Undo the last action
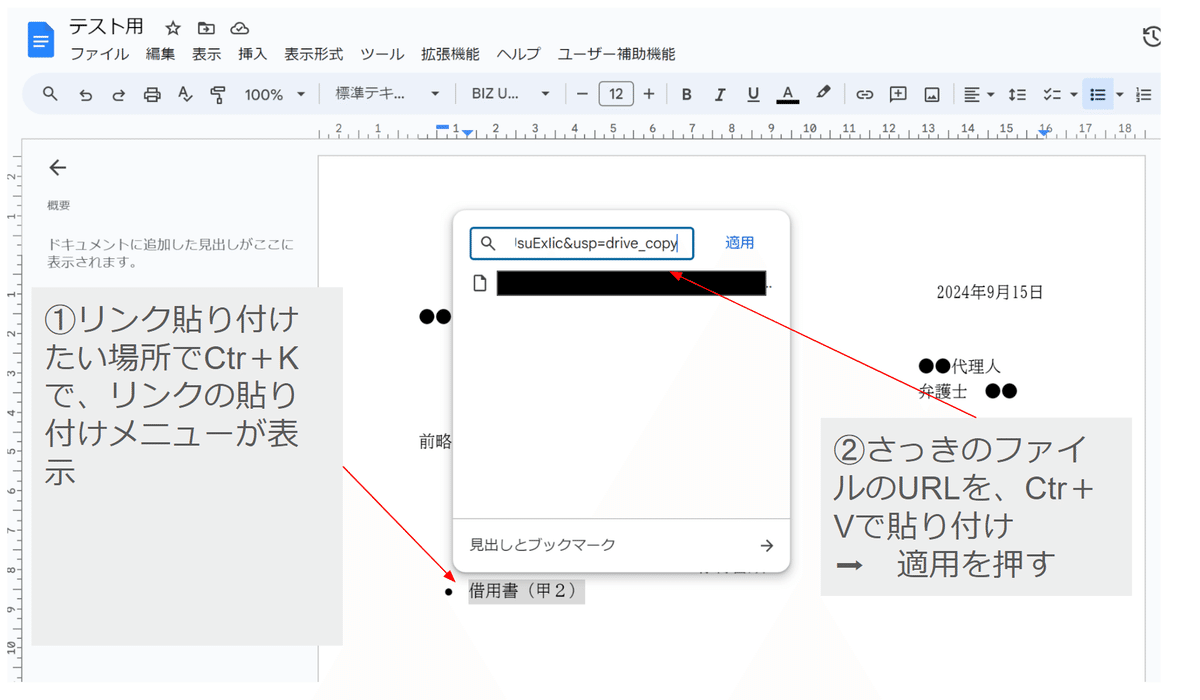 tap(85, 94)
